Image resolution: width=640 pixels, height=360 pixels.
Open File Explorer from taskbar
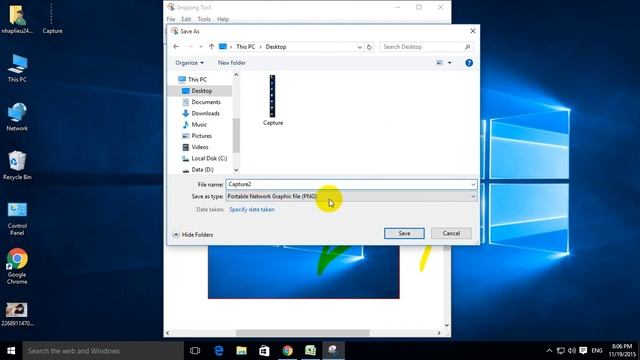(x=242, y=351)
